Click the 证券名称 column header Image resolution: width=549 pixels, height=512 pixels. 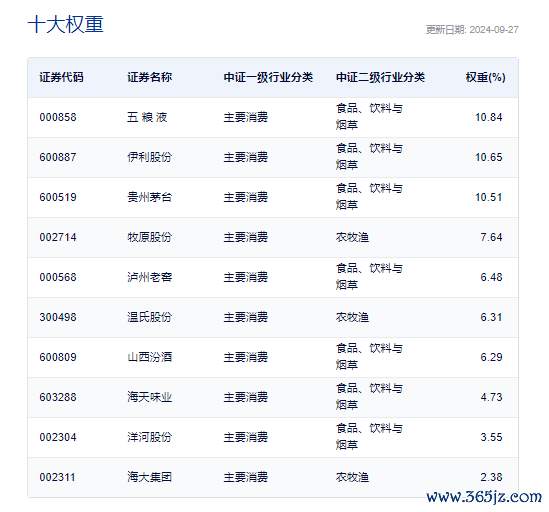(x=150, y=77)
